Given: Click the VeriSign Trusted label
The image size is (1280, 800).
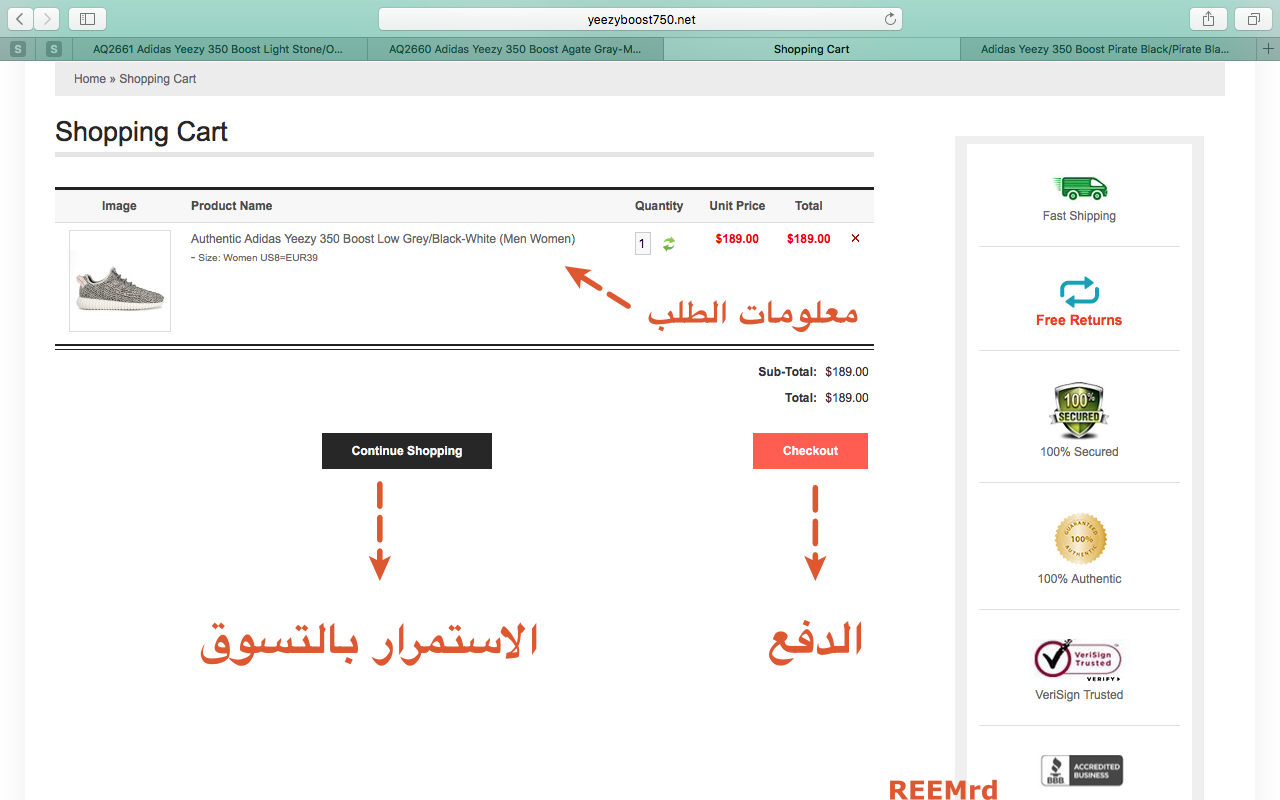Looking at the screenshot, I should pos(1079,695).
